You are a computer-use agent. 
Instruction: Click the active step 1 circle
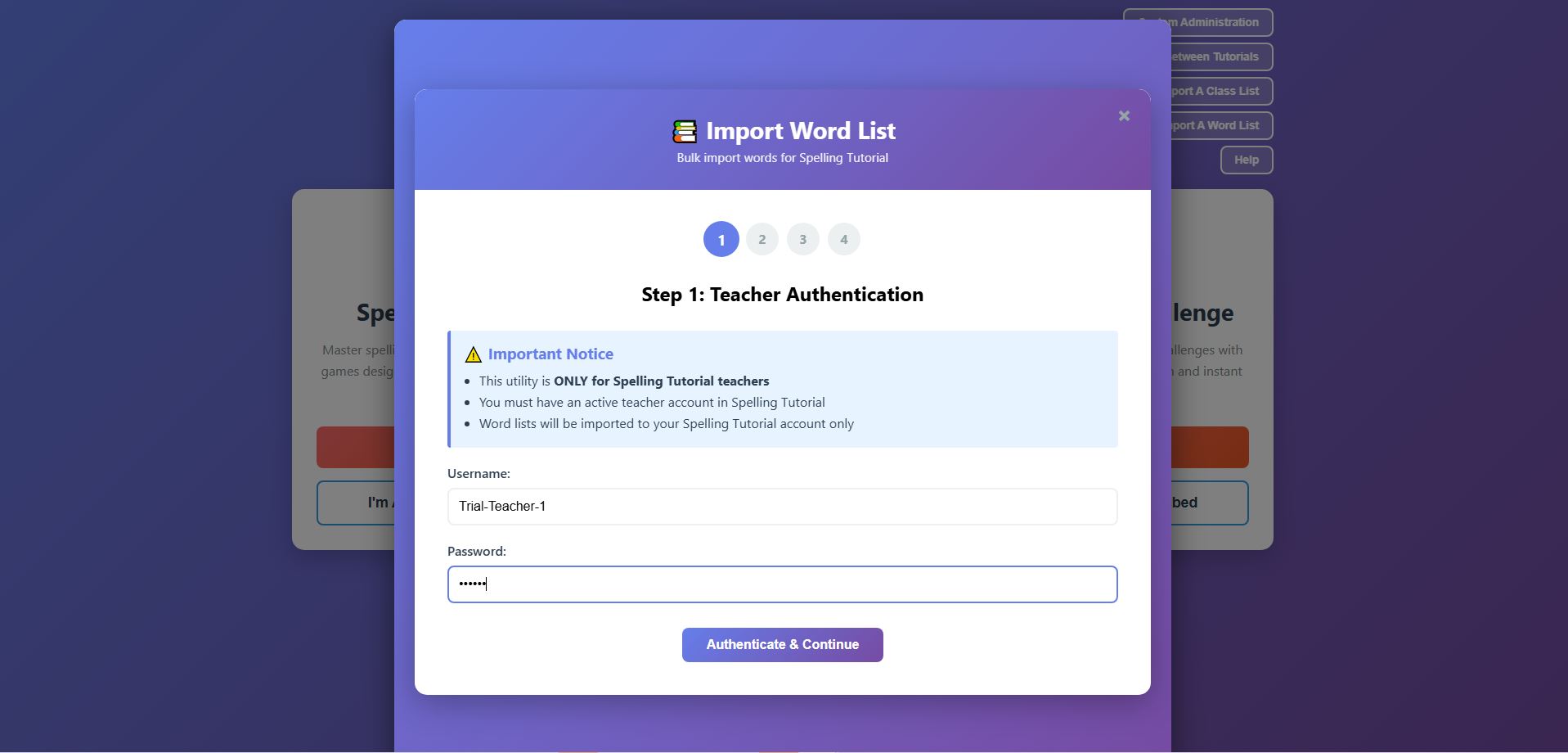point(721,239)
